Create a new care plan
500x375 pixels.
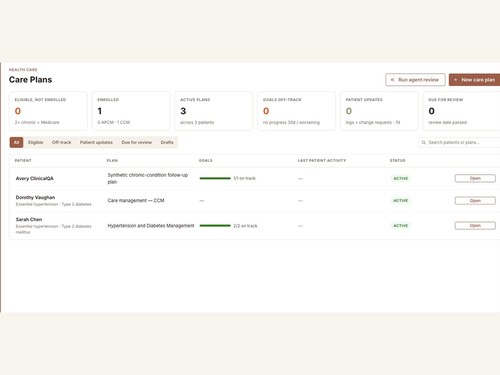(474, 80)
